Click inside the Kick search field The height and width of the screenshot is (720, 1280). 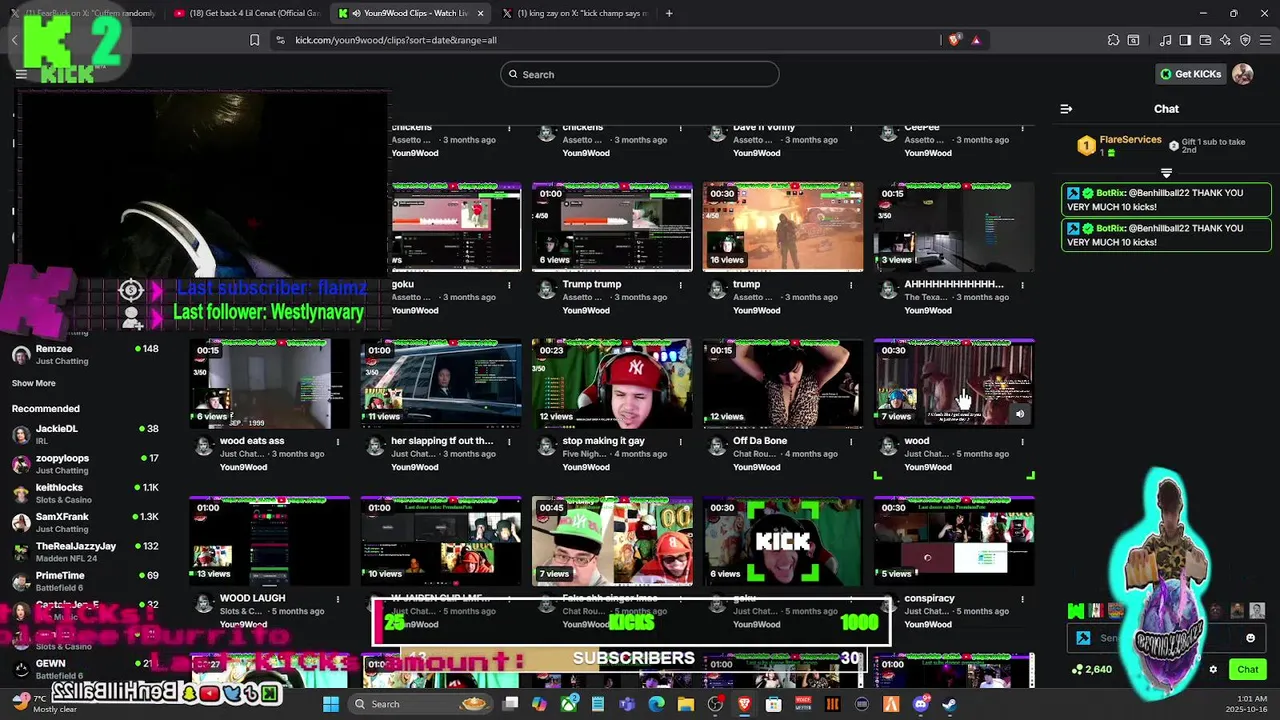coord(640,74)
